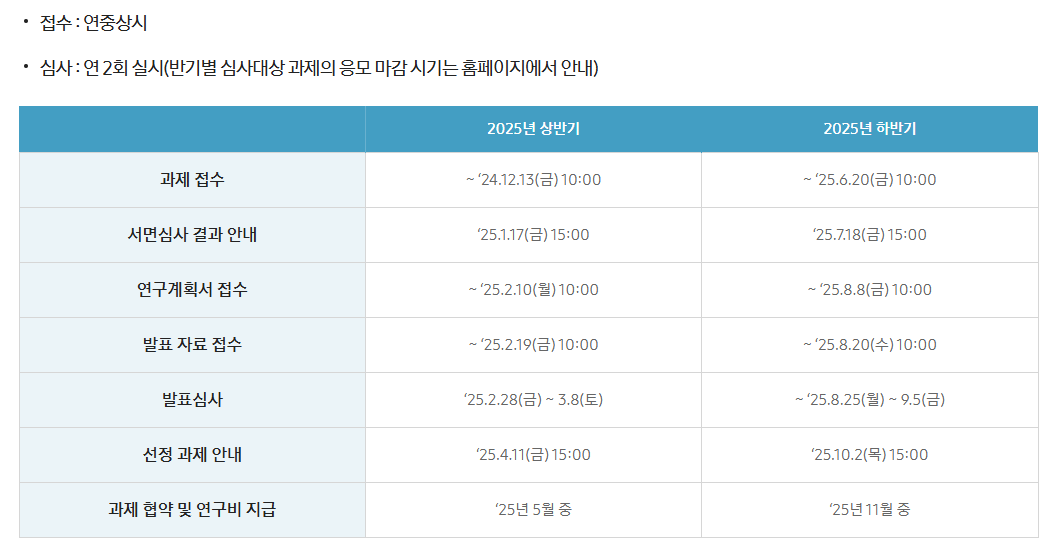Click the 발표 자료 접수 row label
This screenshot has width=1061, height=552.
192,345
